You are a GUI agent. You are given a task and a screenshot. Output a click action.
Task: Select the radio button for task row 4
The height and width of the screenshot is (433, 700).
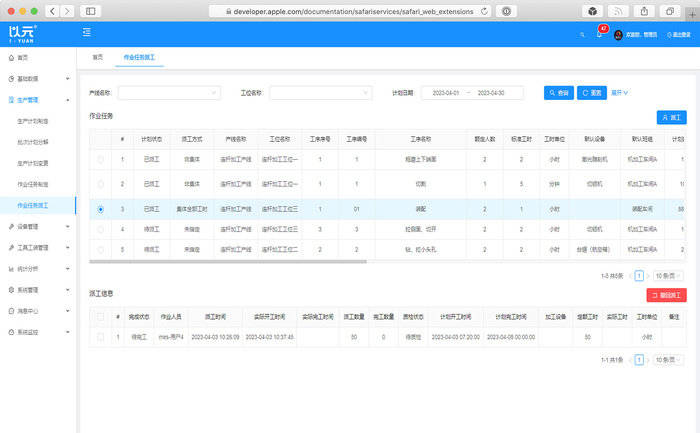tap(100, 229)
